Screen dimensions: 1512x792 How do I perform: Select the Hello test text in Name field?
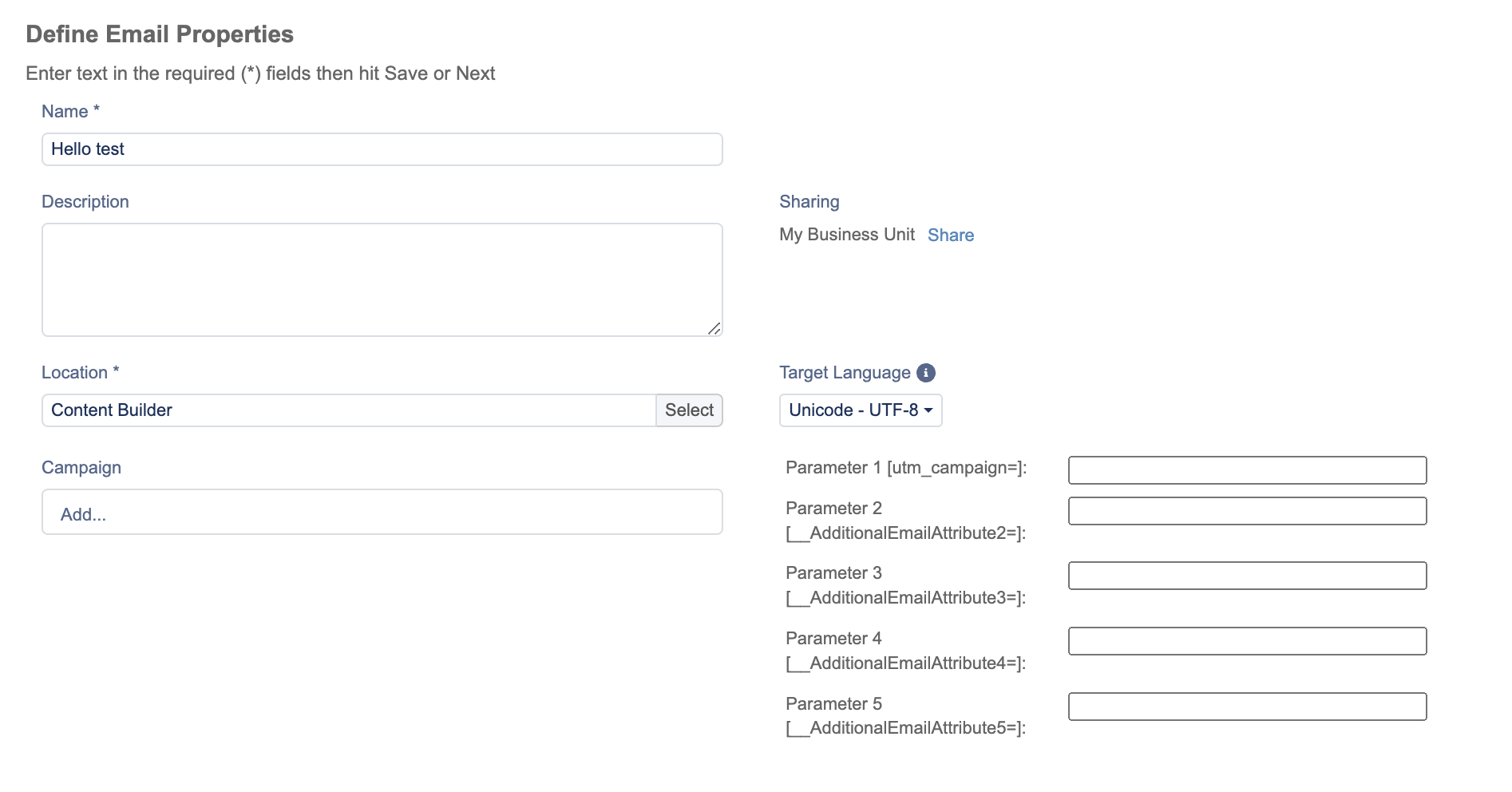pos(88,148)
